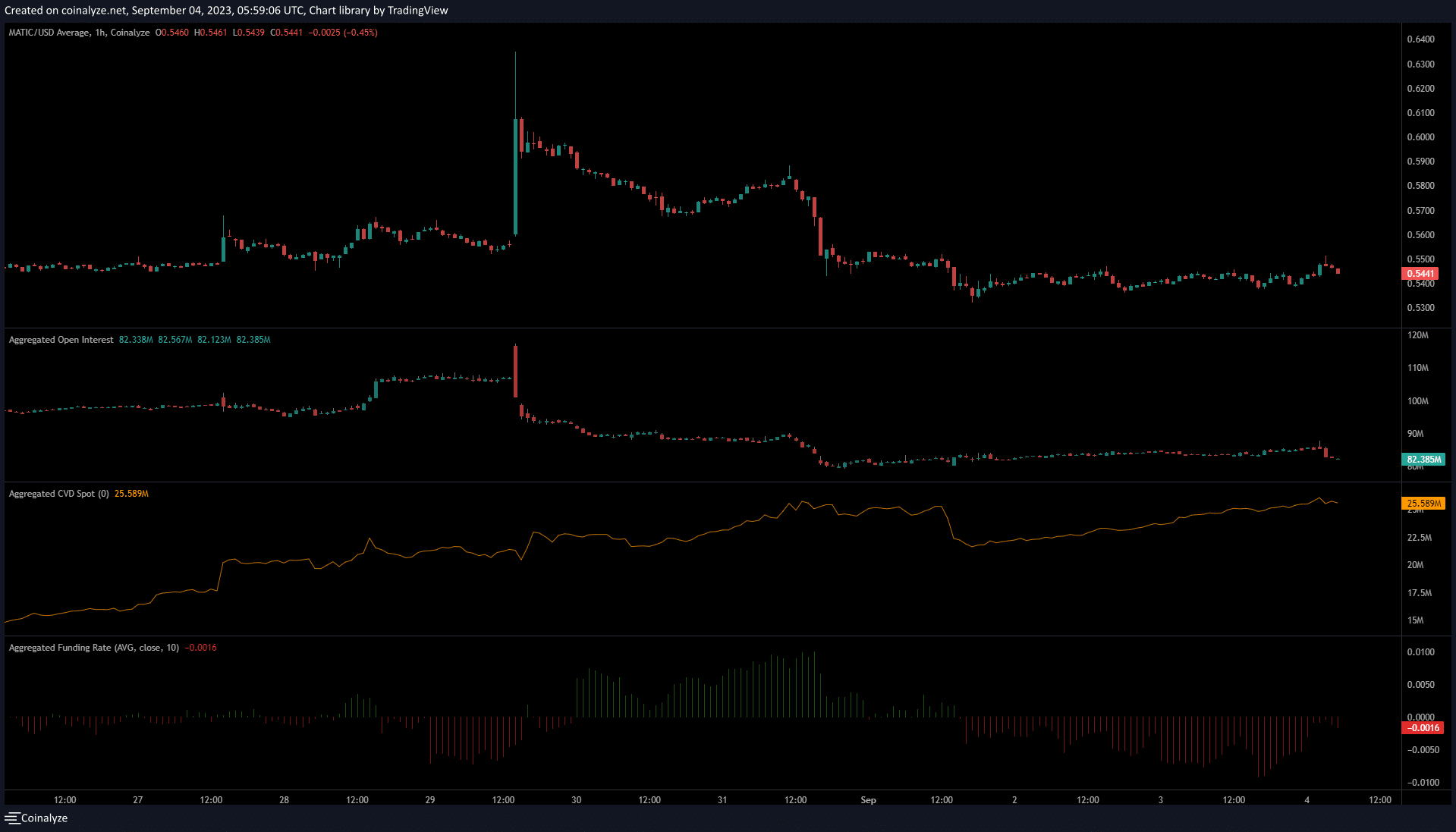The width and height of the screenshot is (1456, 832).
Task: Click the Aggregated Open Interest indicator title
Action: point(61,340)
